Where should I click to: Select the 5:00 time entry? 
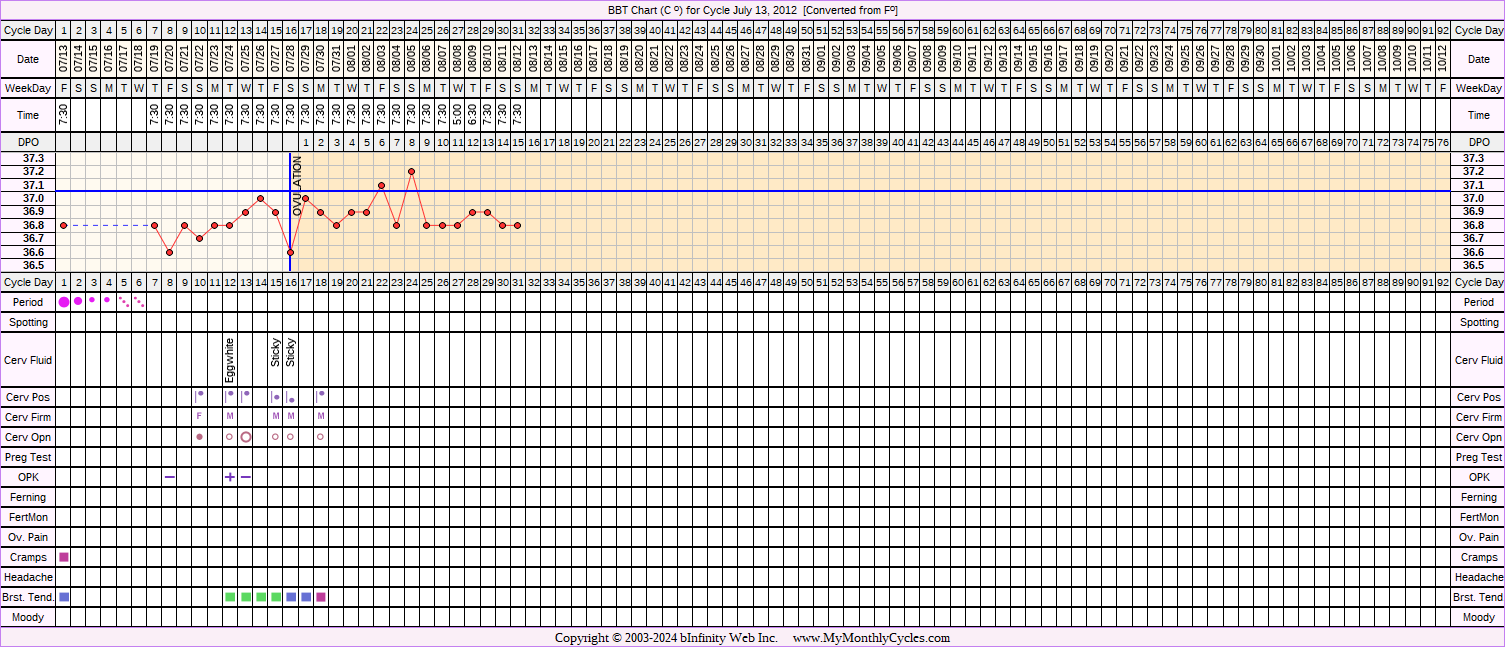tap(457, 115)
